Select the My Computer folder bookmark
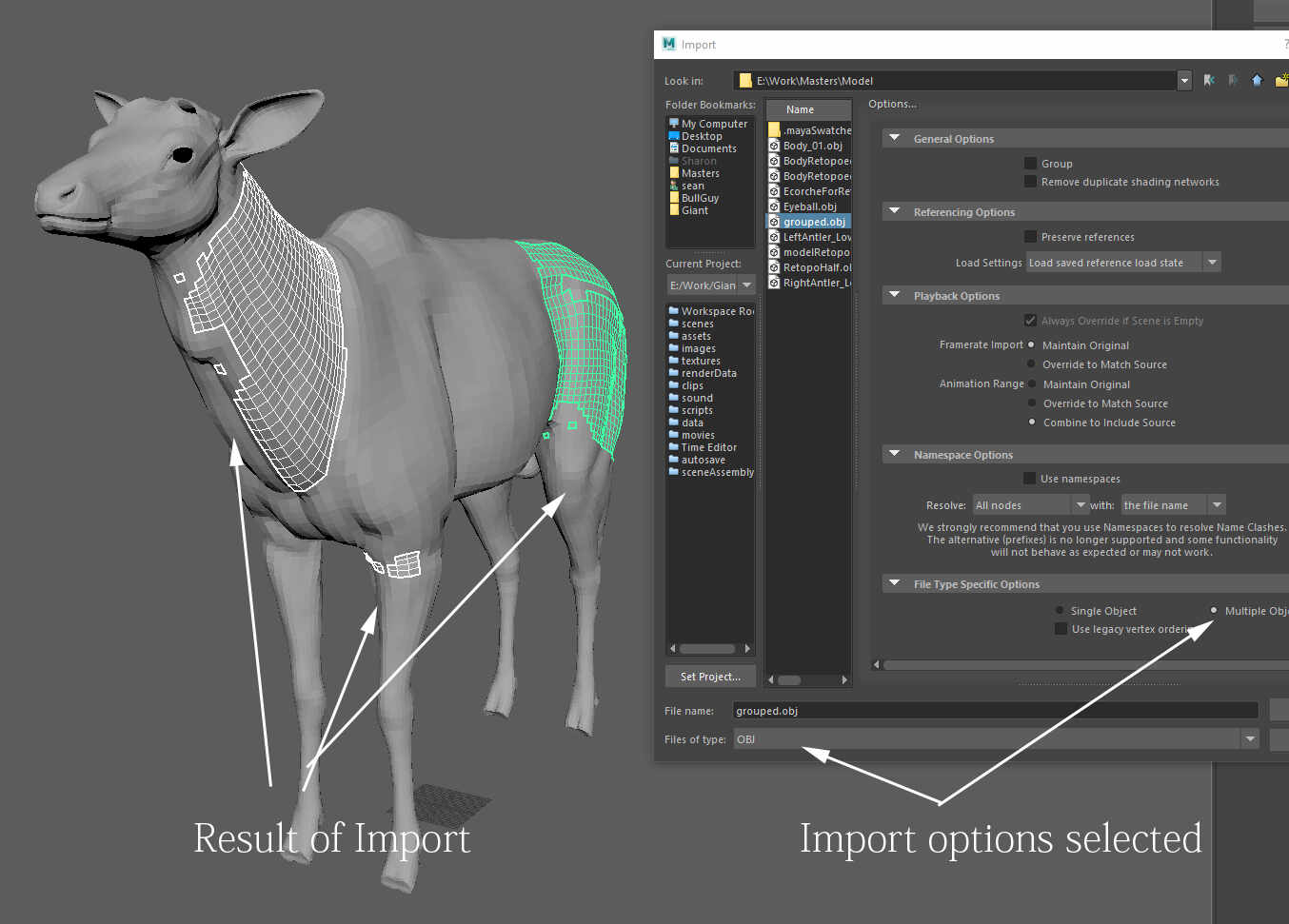Image resolution: width=1289 pixels, height=924 pixels. 675,123
